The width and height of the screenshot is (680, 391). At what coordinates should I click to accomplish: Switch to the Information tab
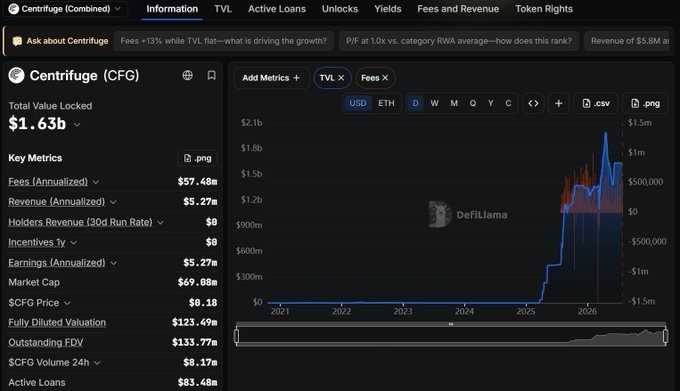click(172, 9)
